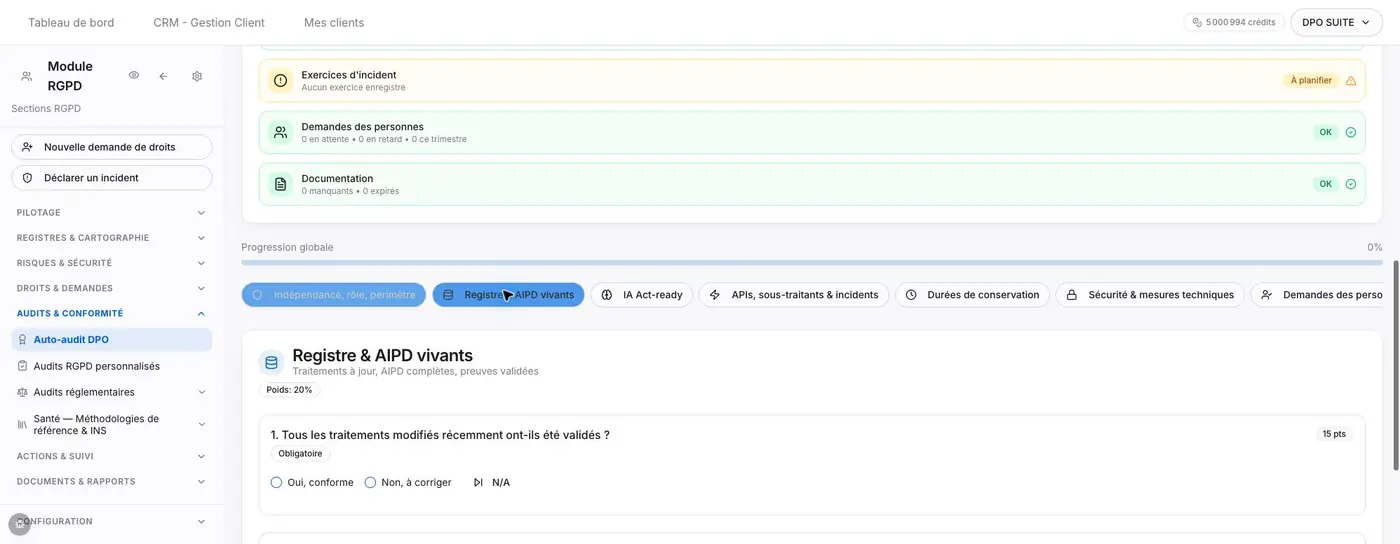
Task: Go to Mes clients
Action: point(334,22)
